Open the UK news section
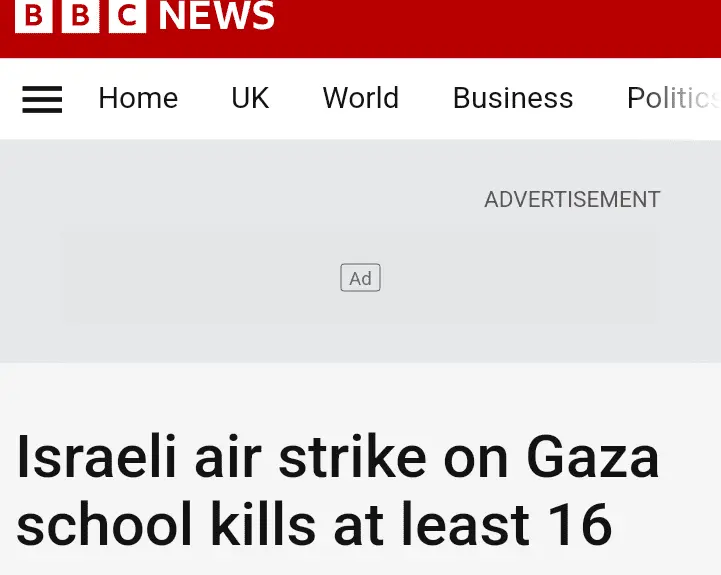Image resolution: width=721 pixels, height=575 pixels. point(250,98)
